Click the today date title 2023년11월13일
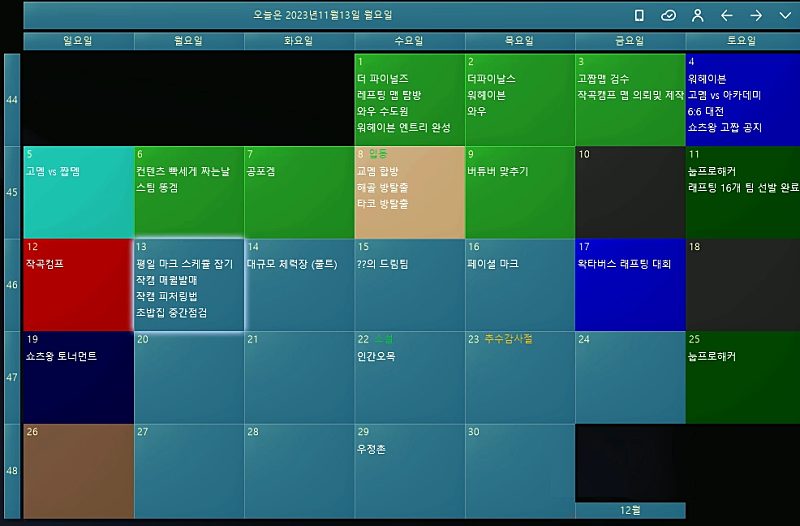 323,15
